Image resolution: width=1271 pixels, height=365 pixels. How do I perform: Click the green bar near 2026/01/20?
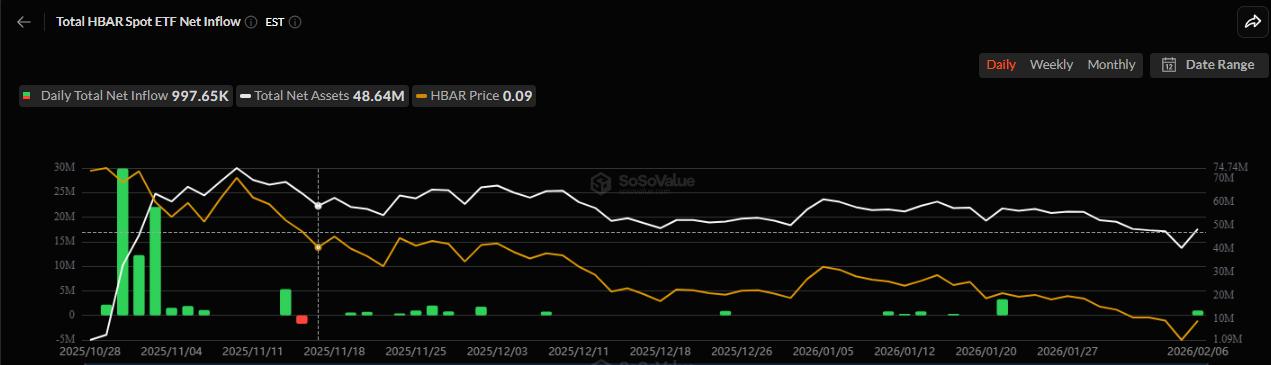pos(1002,307)
